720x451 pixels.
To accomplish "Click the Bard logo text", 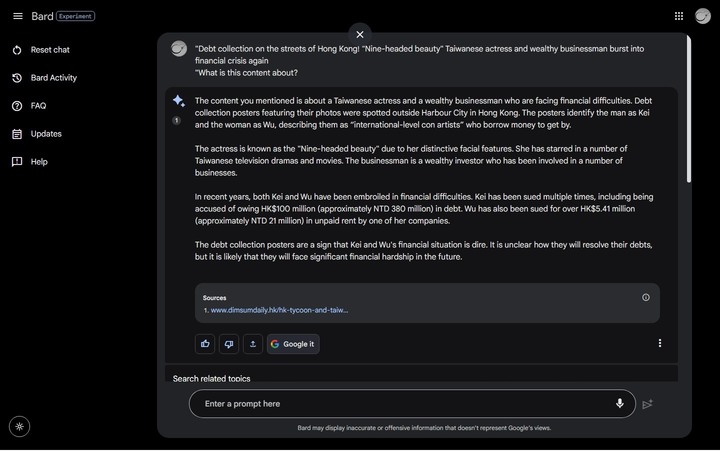I will coord(42,16).
